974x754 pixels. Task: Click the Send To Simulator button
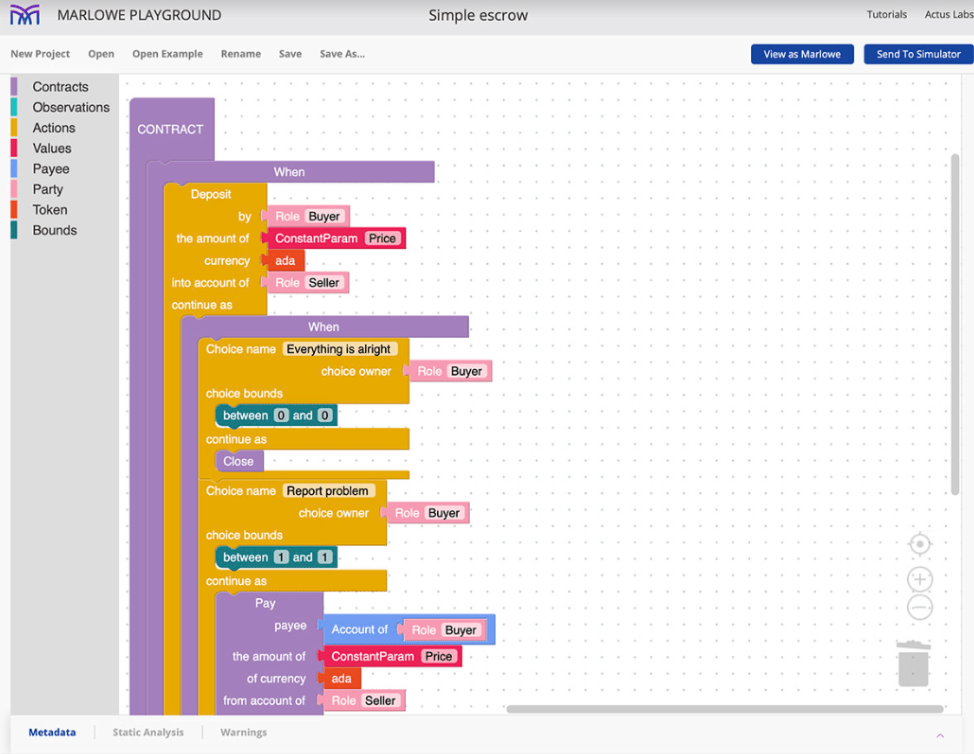[918, 54]
